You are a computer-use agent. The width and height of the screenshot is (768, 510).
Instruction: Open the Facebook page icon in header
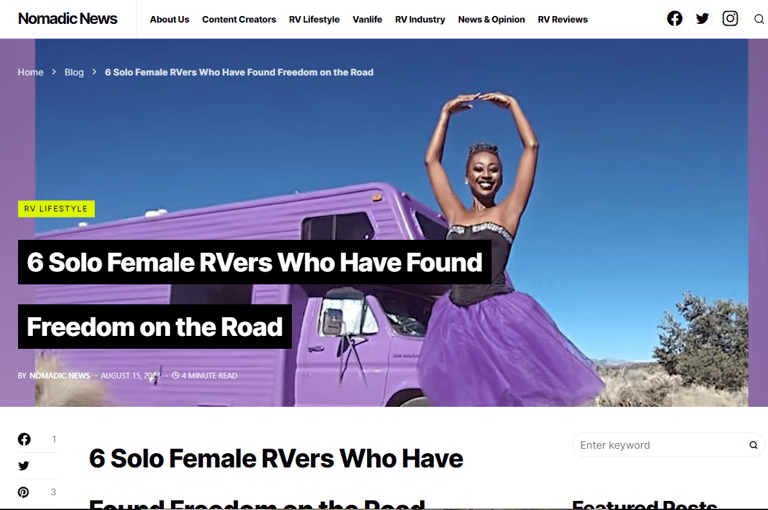[x=674, y=19]
